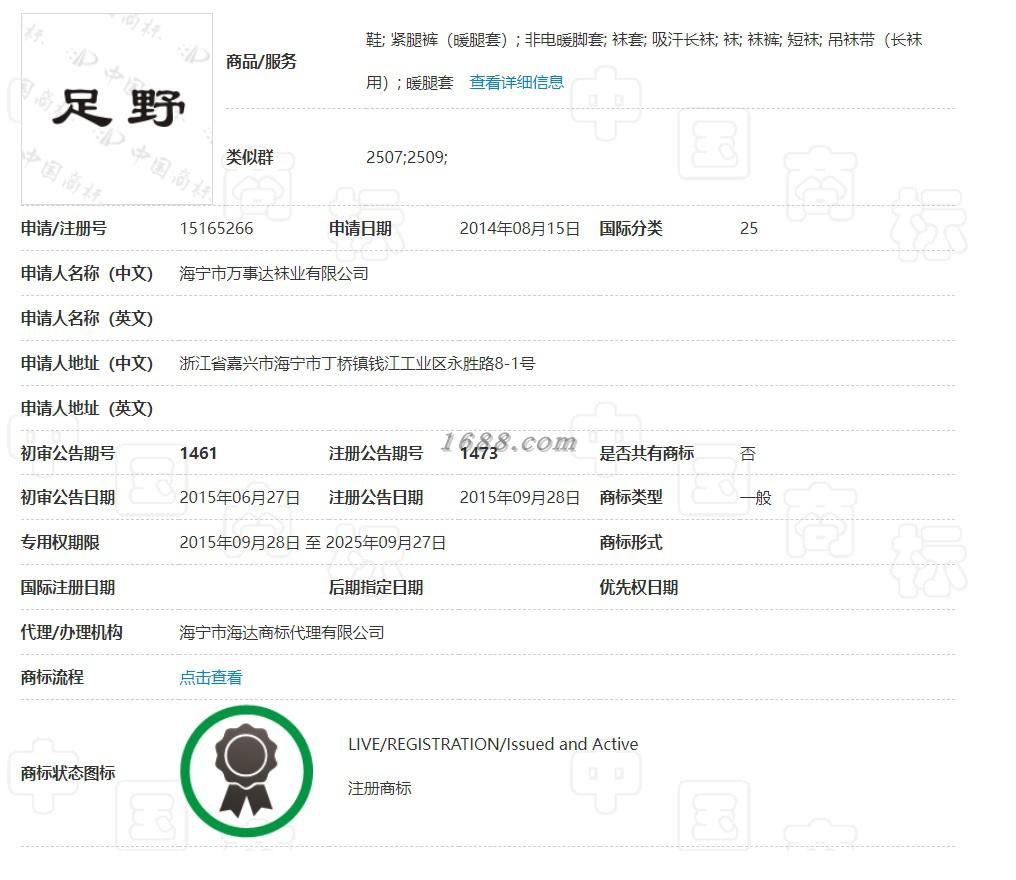Select registration number 15165266

[x=216, y=229]
